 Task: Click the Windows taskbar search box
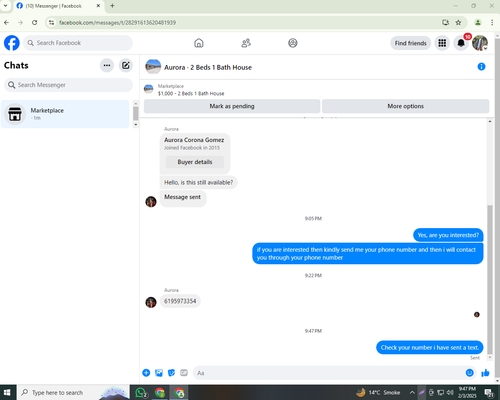point(73,393)
